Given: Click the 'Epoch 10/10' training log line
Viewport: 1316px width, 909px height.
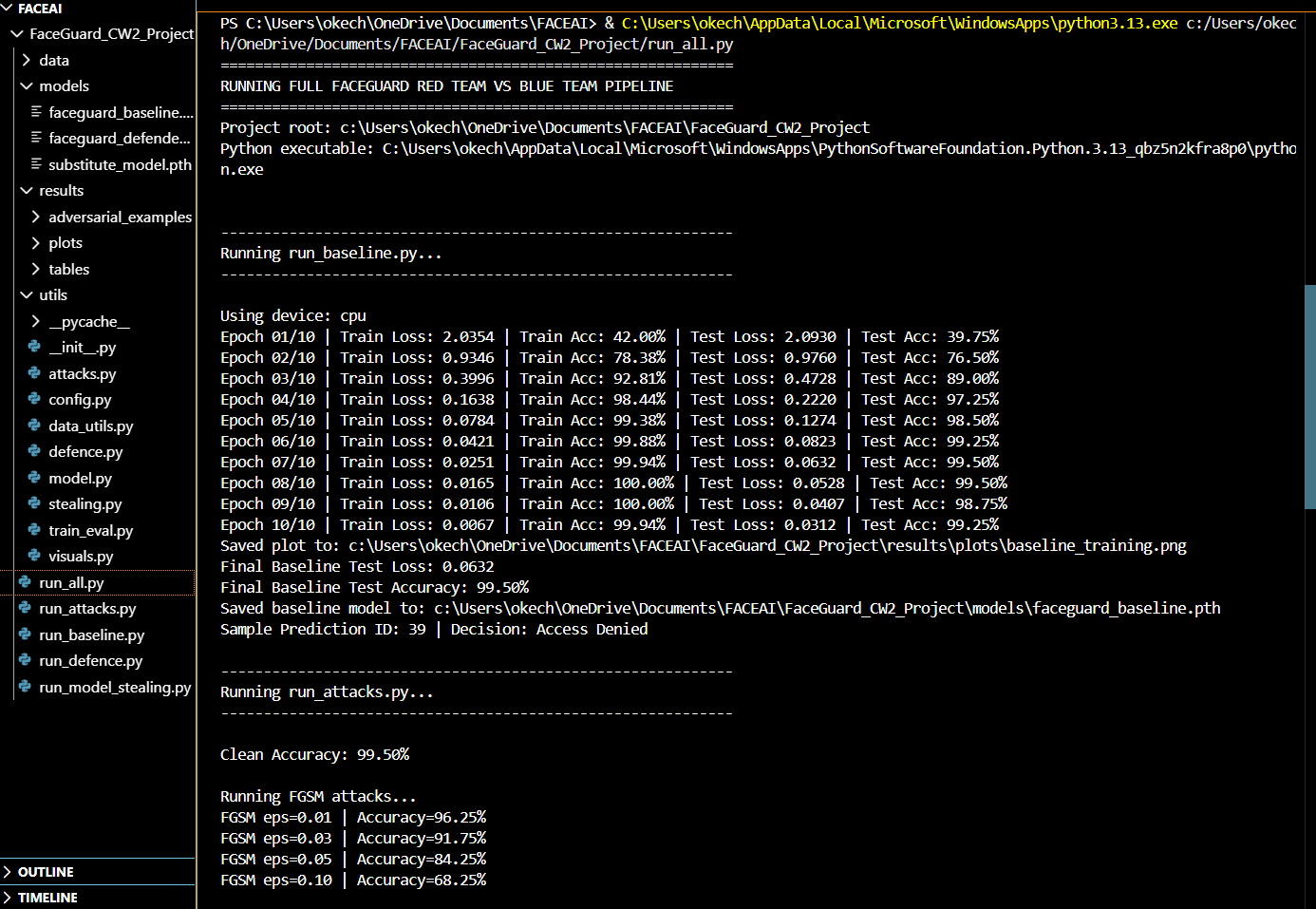Looking at the screenshot, I should (x=610, y=525).
